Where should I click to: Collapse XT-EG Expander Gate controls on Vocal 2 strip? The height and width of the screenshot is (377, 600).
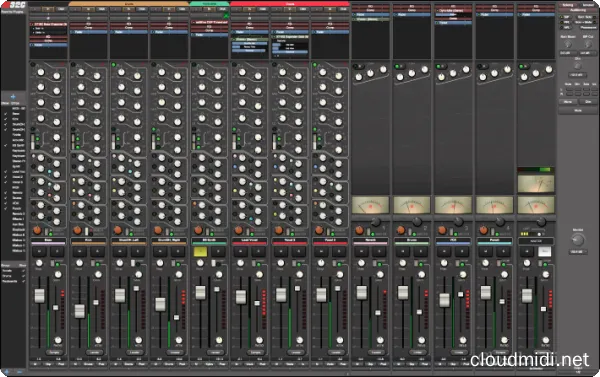click(273, 37)
